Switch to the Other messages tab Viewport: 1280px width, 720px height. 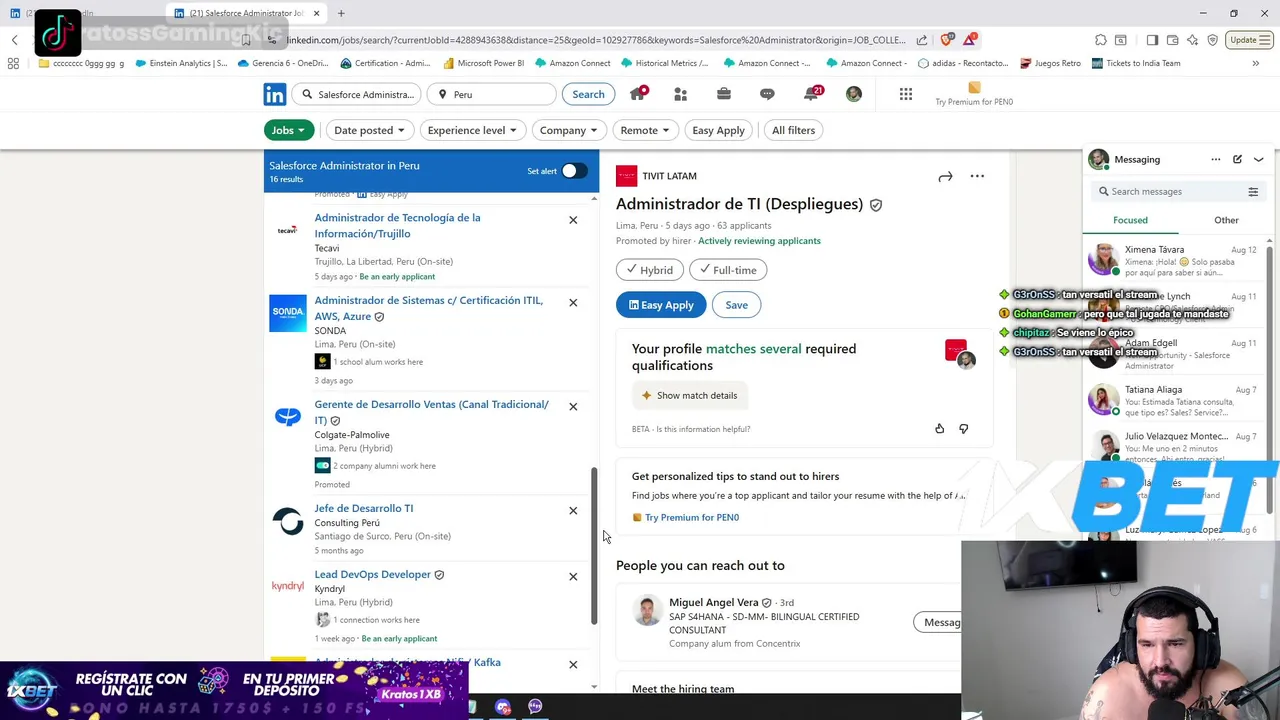tap(1226, 220)
